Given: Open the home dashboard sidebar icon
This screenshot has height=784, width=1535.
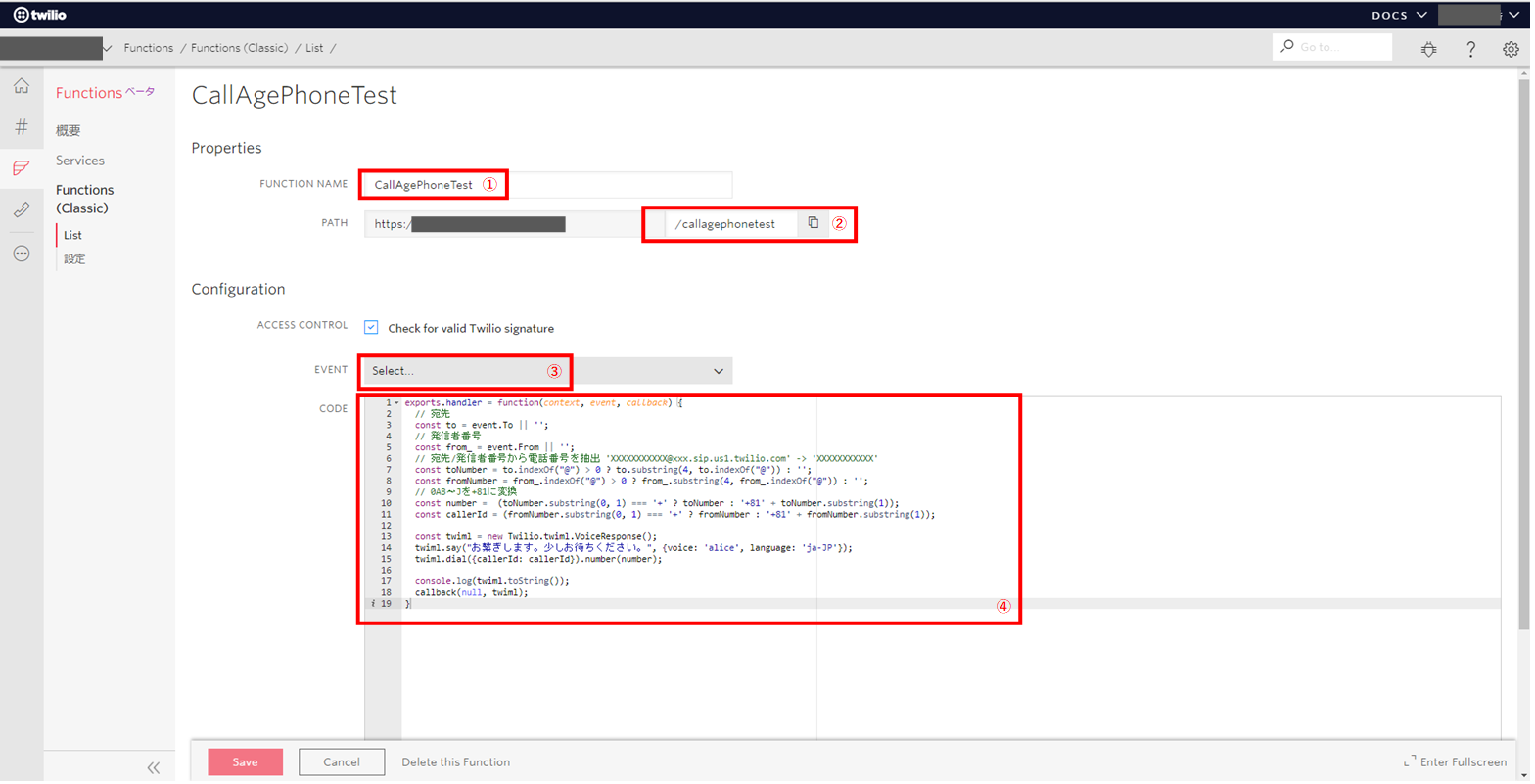Looking at the screenshot, I should [x=22, y=87].
